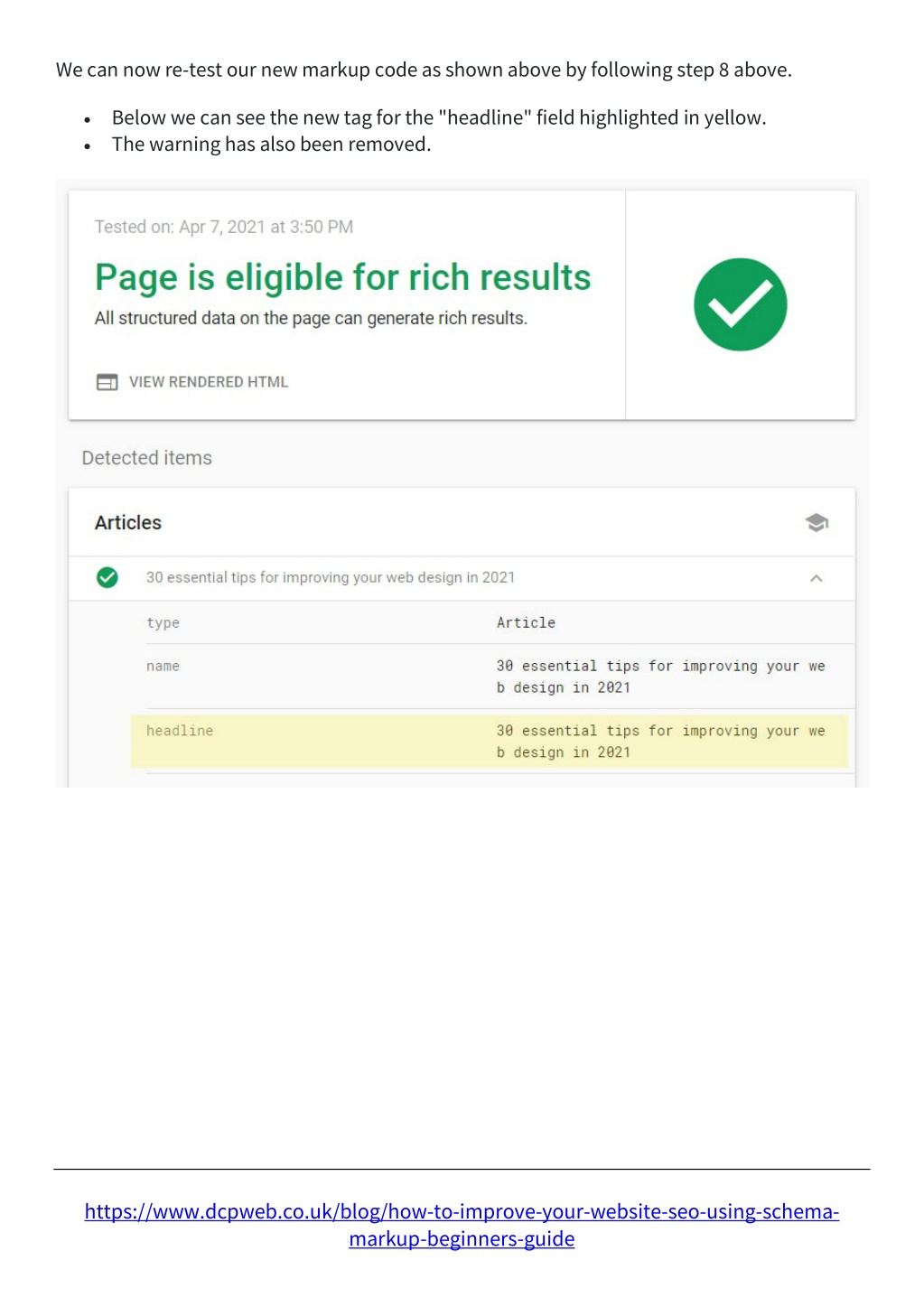
Task: Click the graduation cap icon in Articles
Action: coord(817,523)
